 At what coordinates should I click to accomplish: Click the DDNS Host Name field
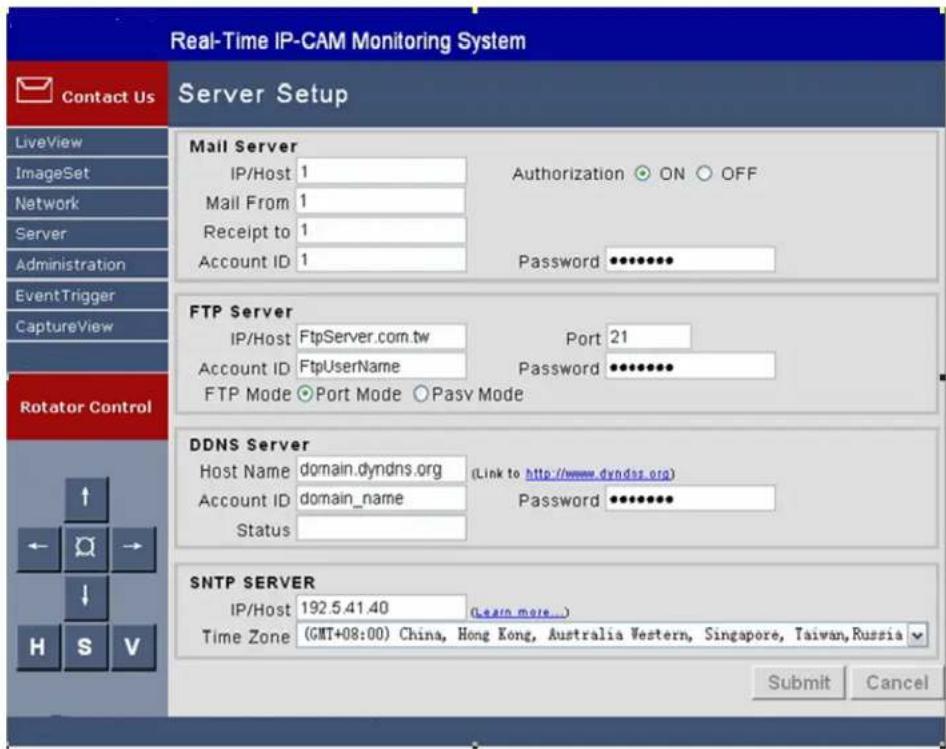coord(381,469)
